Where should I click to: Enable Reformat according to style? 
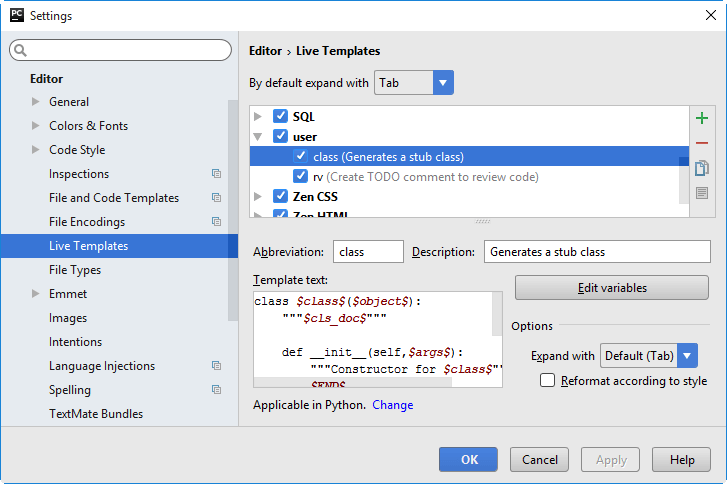(547, 380)
